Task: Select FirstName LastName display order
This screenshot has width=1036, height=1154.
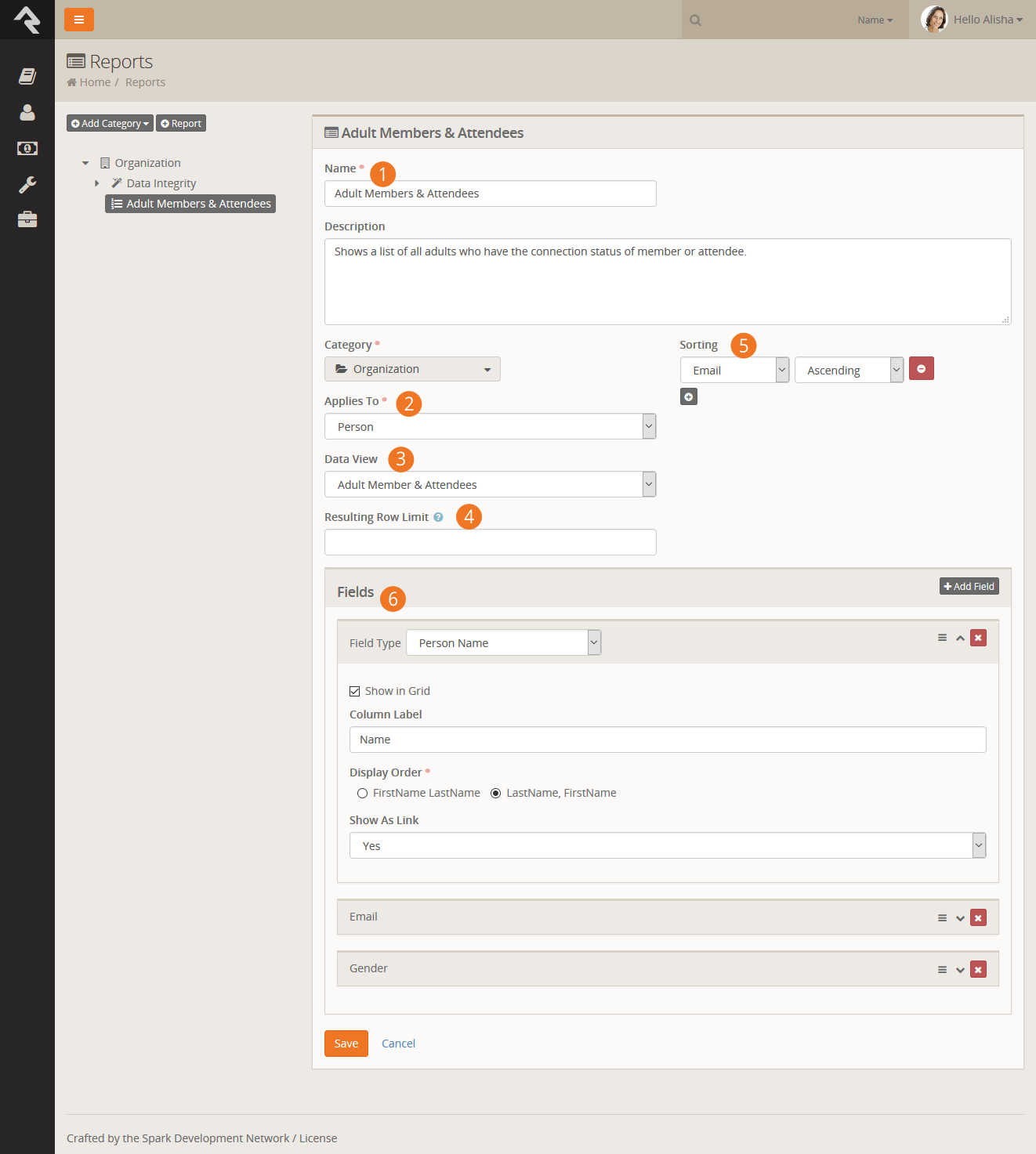Action: click(362, 794)
